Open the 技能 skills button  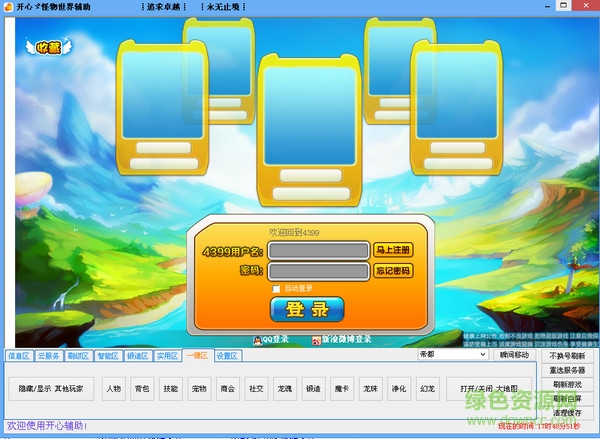(171, 388)
